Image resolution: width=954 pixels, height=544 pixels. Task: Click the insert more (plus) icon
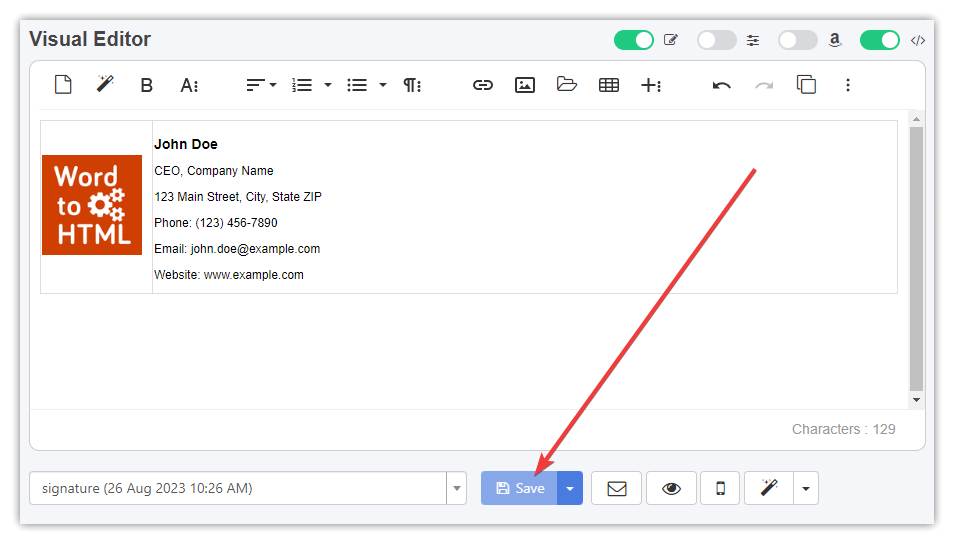tap(650, 85)
